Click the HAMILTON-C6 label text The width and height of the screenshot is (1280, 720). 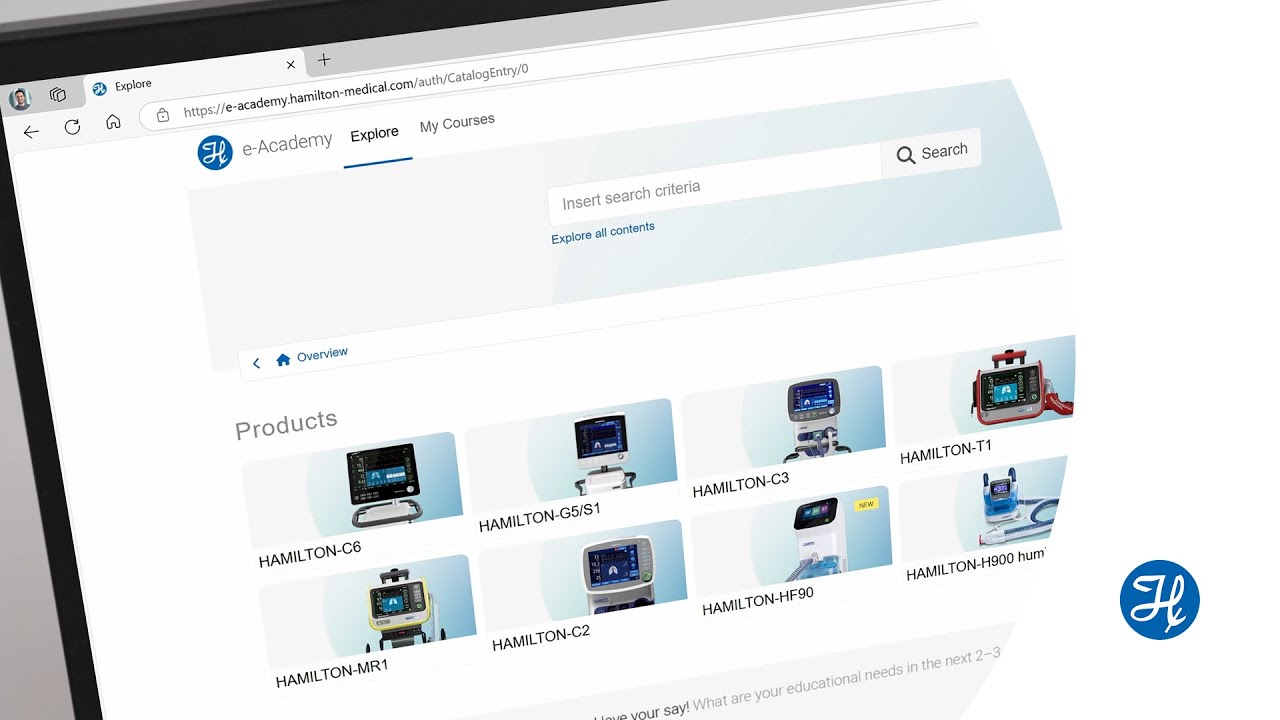pyautogui.click(x=310, y=554)
